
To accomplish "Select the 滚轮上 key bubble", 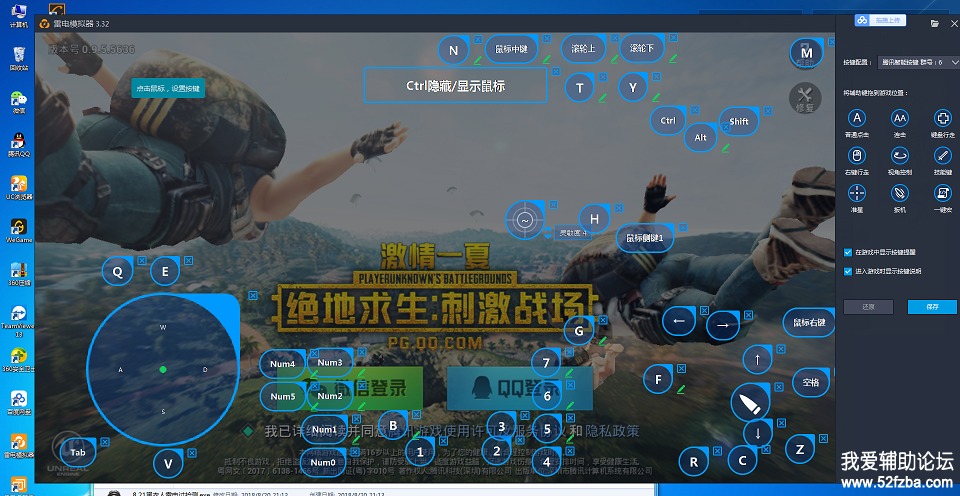I will tap(583, 49).
